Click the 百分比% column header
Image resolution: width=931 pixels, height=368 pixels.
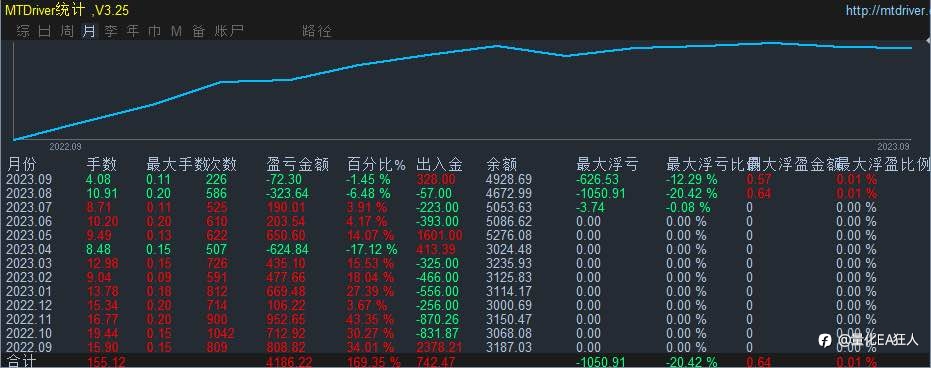(x=376, y=164)
